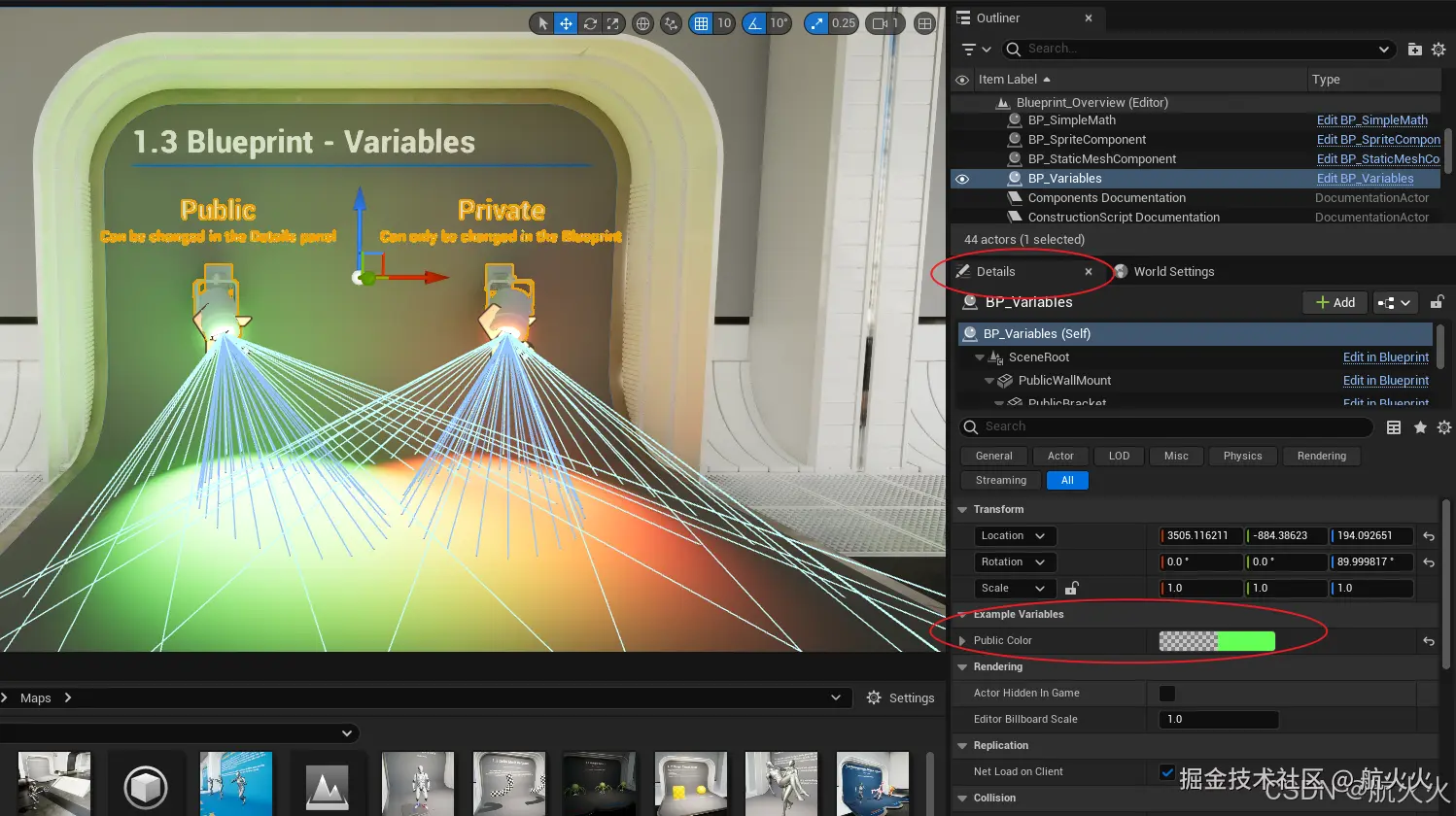The width and height of the screenshot is (1456, 816).
Task: Open saved search dropdown in Outliner search box
Action: tap(1384, 49)
